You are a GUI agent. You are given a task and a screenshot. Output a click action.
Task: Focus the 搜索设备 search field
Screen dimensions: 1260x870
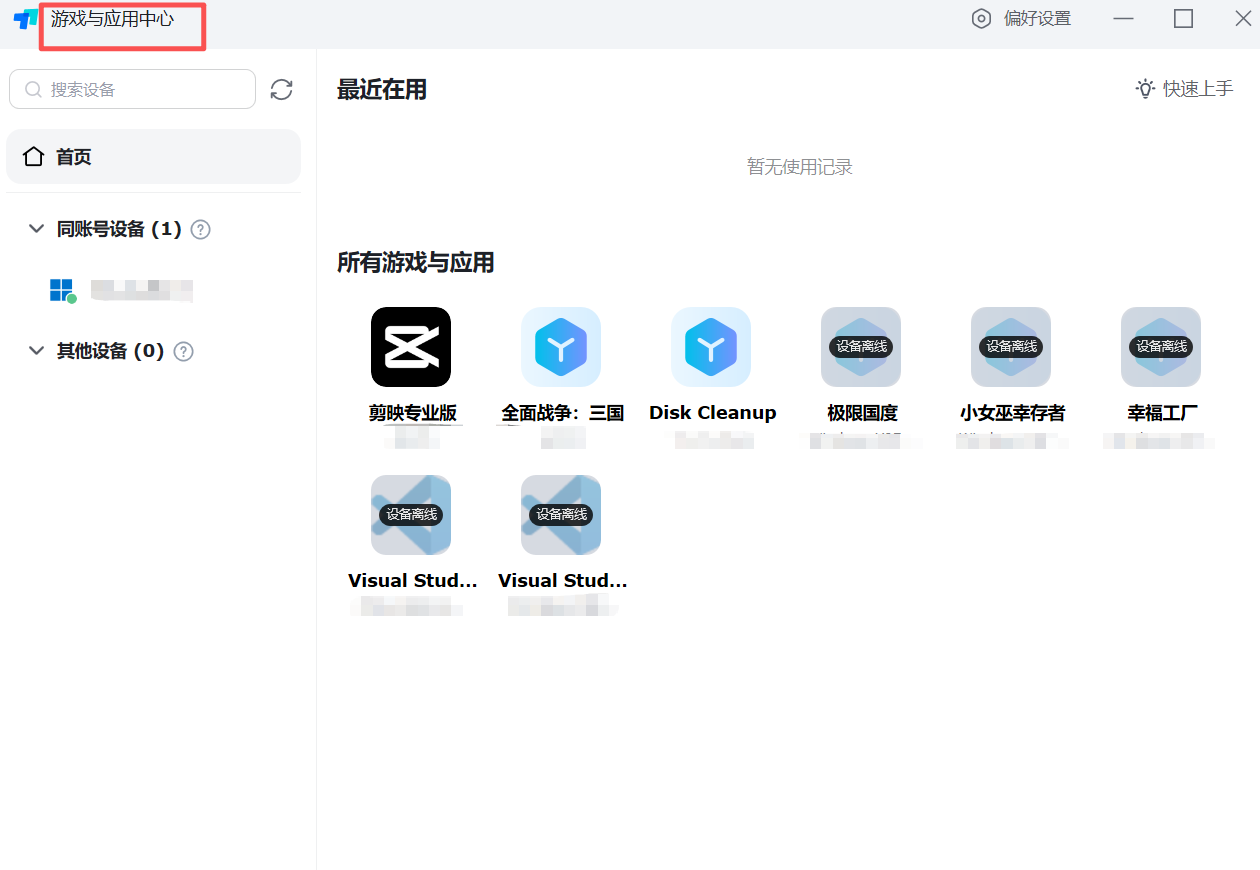click(133, 89)
